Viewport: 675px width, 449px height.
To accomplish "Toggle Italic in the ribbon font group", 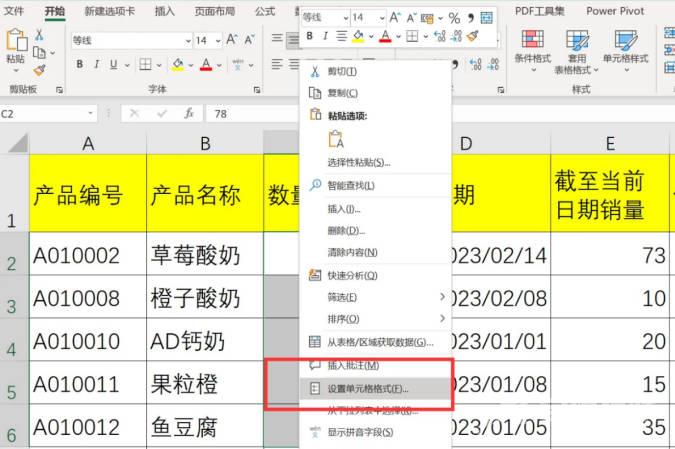I will click(96, 65).
